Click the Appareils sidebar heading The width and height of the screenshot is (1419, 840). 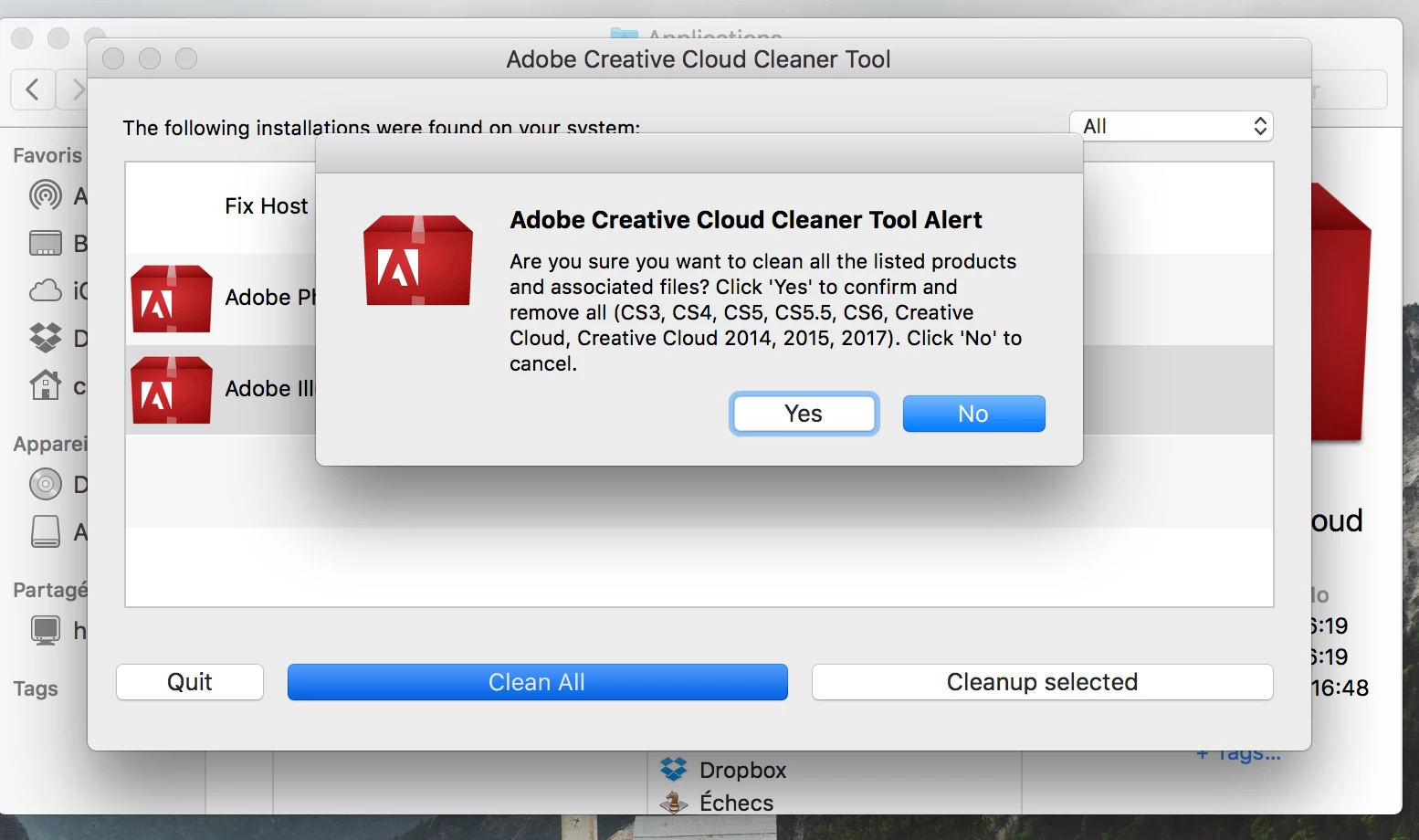(50, 444)
